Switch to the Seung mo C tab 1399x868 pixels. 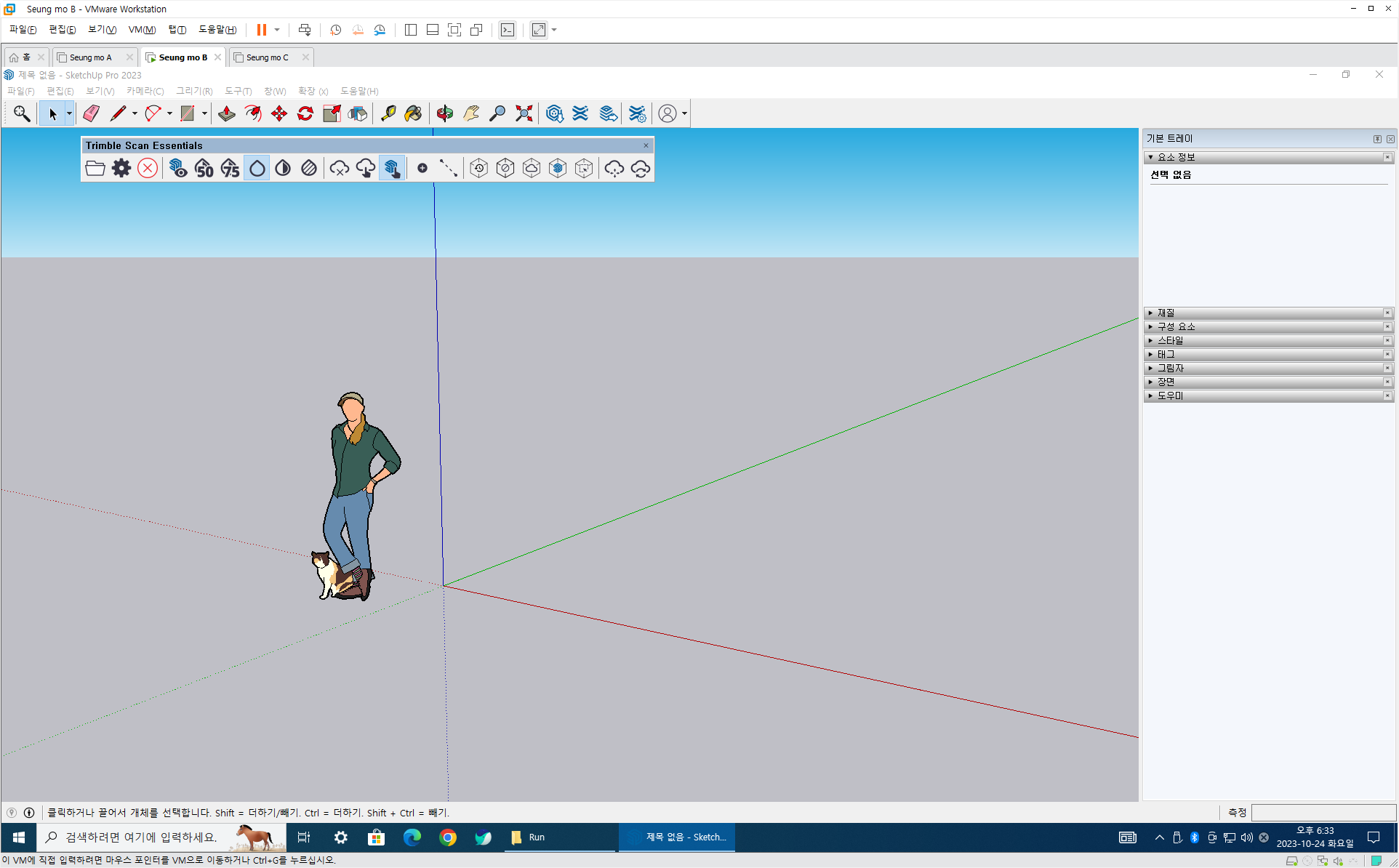pyautogui.click(x=267, y=57)
